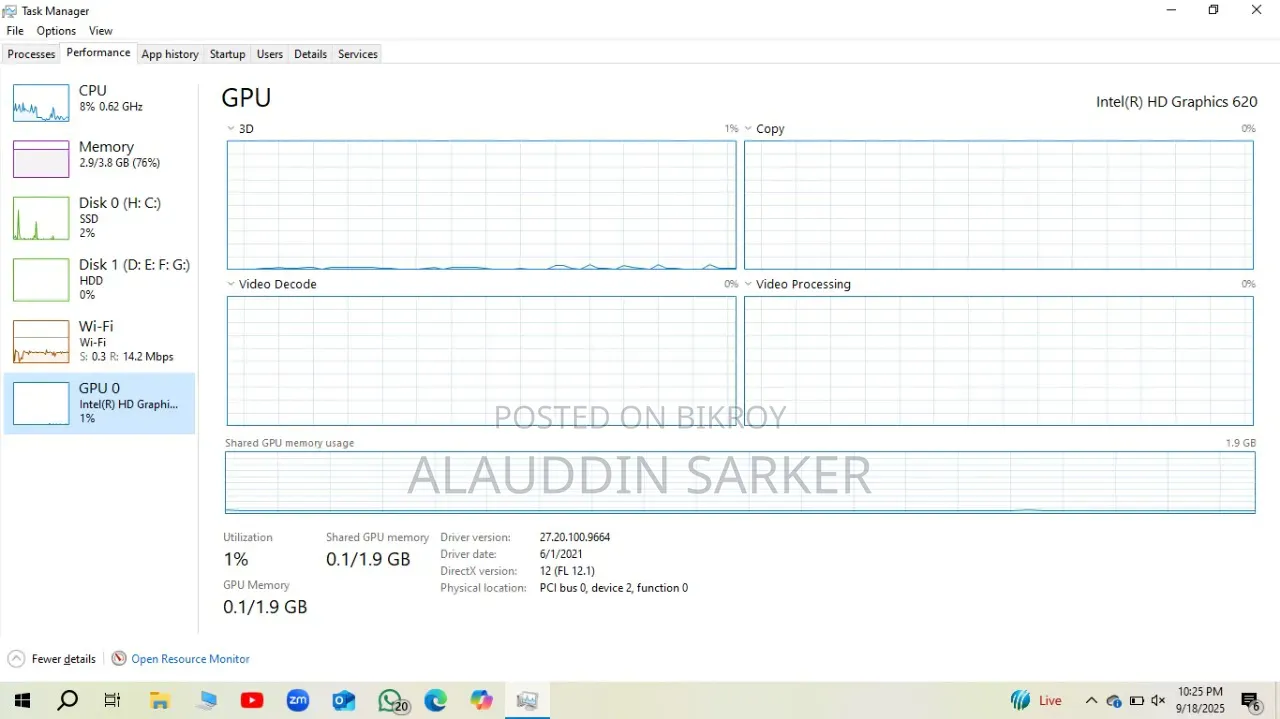
Task: Click DirectX version value 12 (FL 12.1)
Action: pyautogui.click(x=567, y=571)
